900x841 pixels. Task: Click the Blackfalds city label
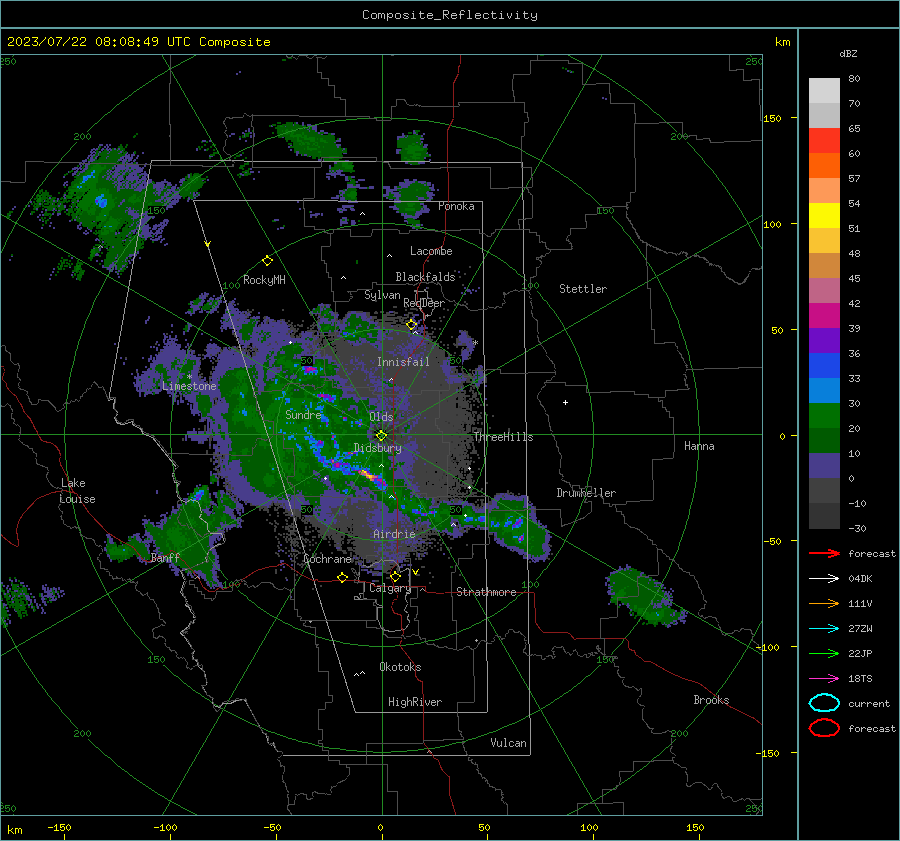[425, 277]
